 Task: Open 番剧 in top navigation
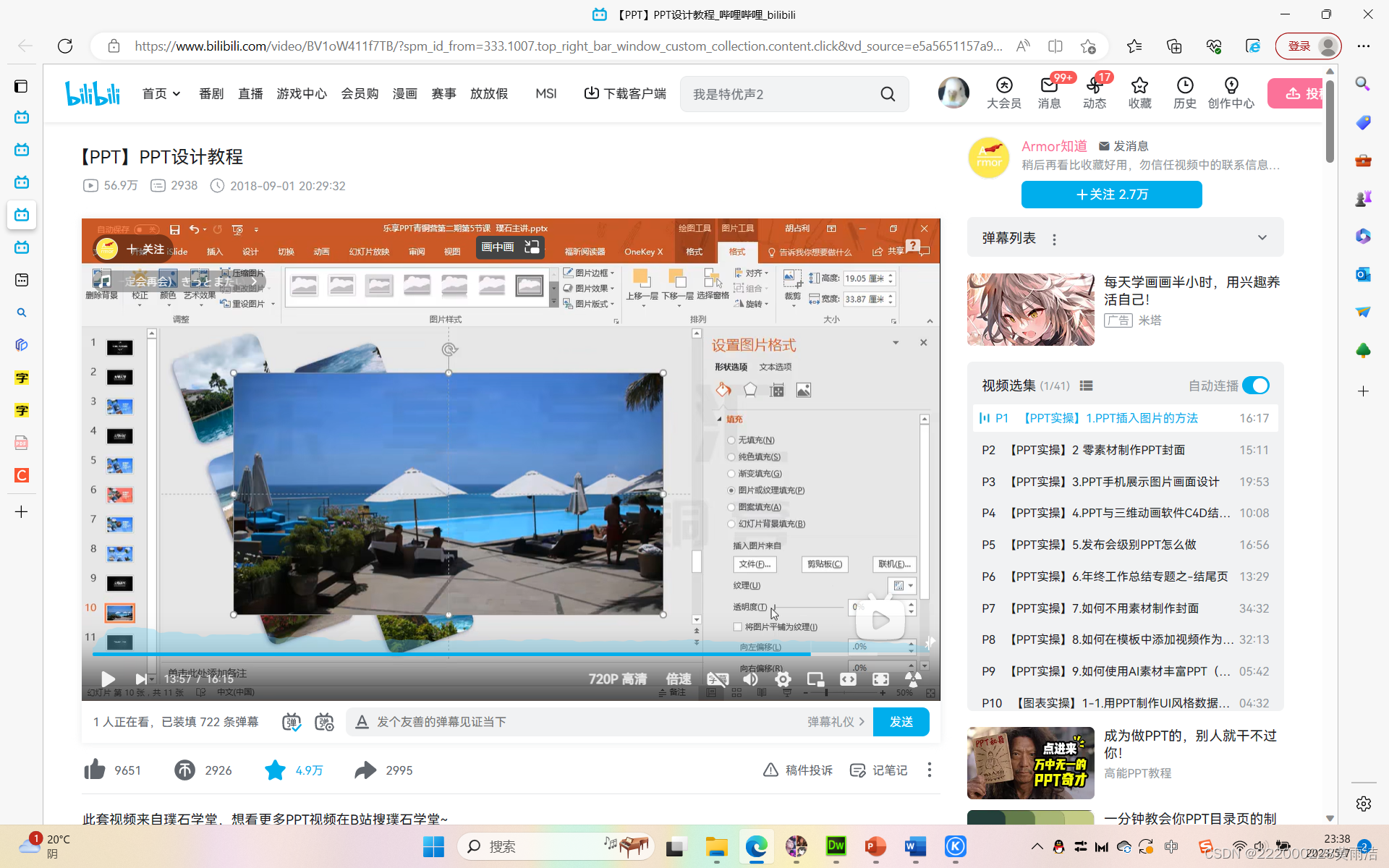point(211,93)
